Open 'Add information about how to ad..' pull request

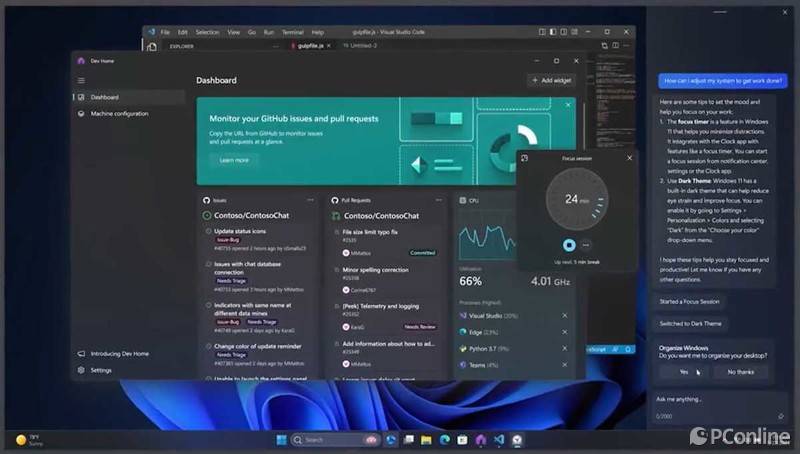(x=388, y=344)
